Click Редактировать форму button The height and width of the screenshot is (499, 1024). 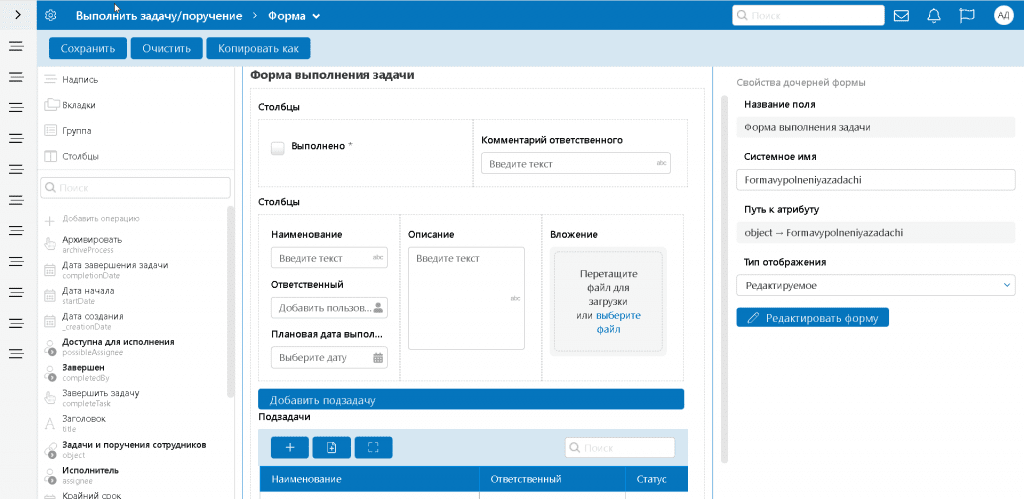click(812, 318)
